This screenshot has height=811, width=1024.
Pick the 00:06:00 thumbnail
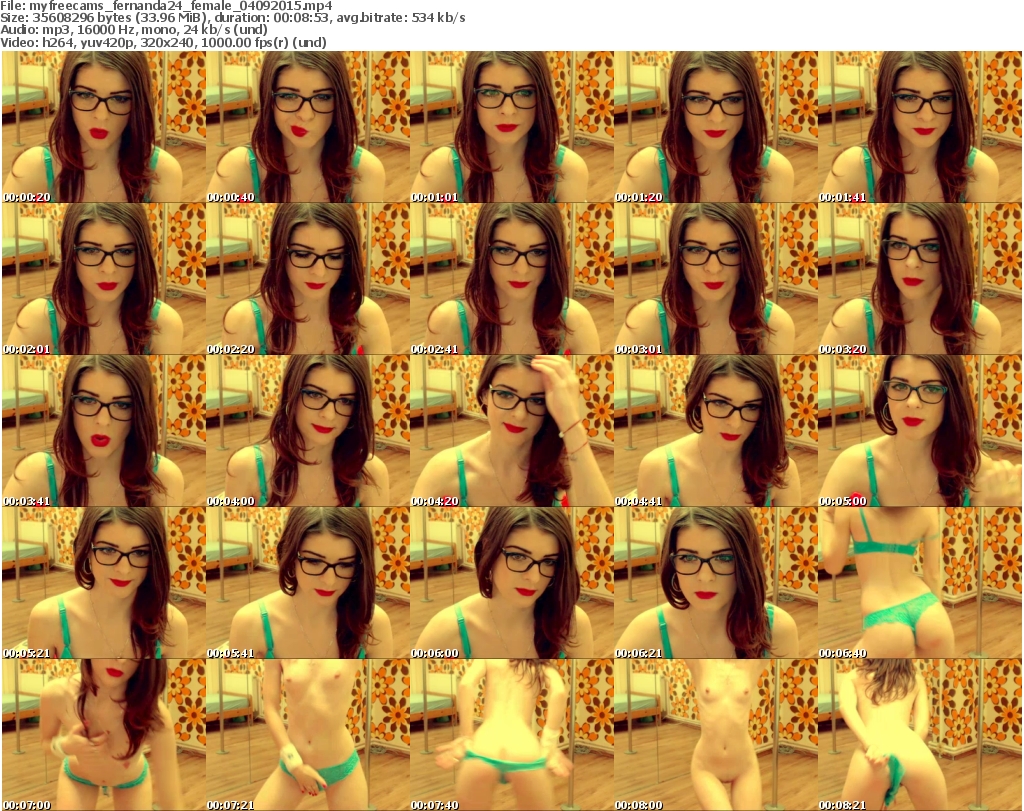pos(511,583)
